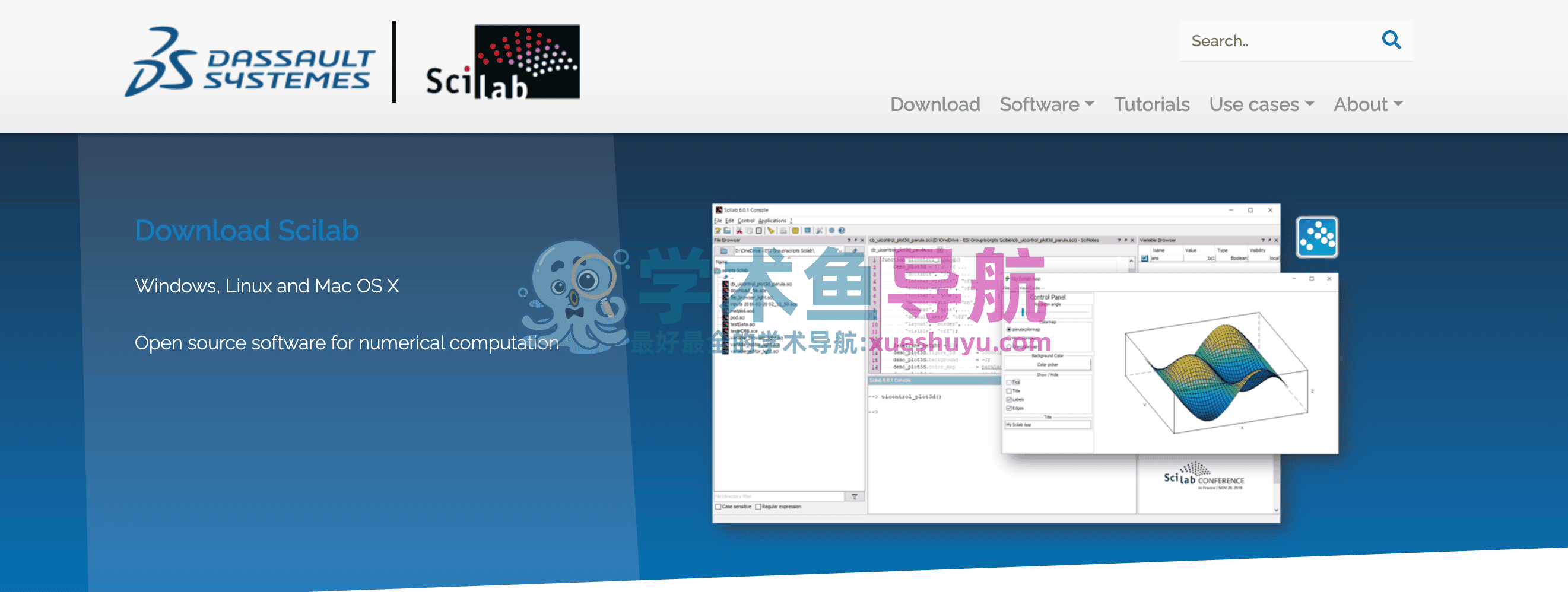The width and height of the screenshot is (1568, 592).
Task: Click the file browser filter funnel icon
Action: [854, 496]
